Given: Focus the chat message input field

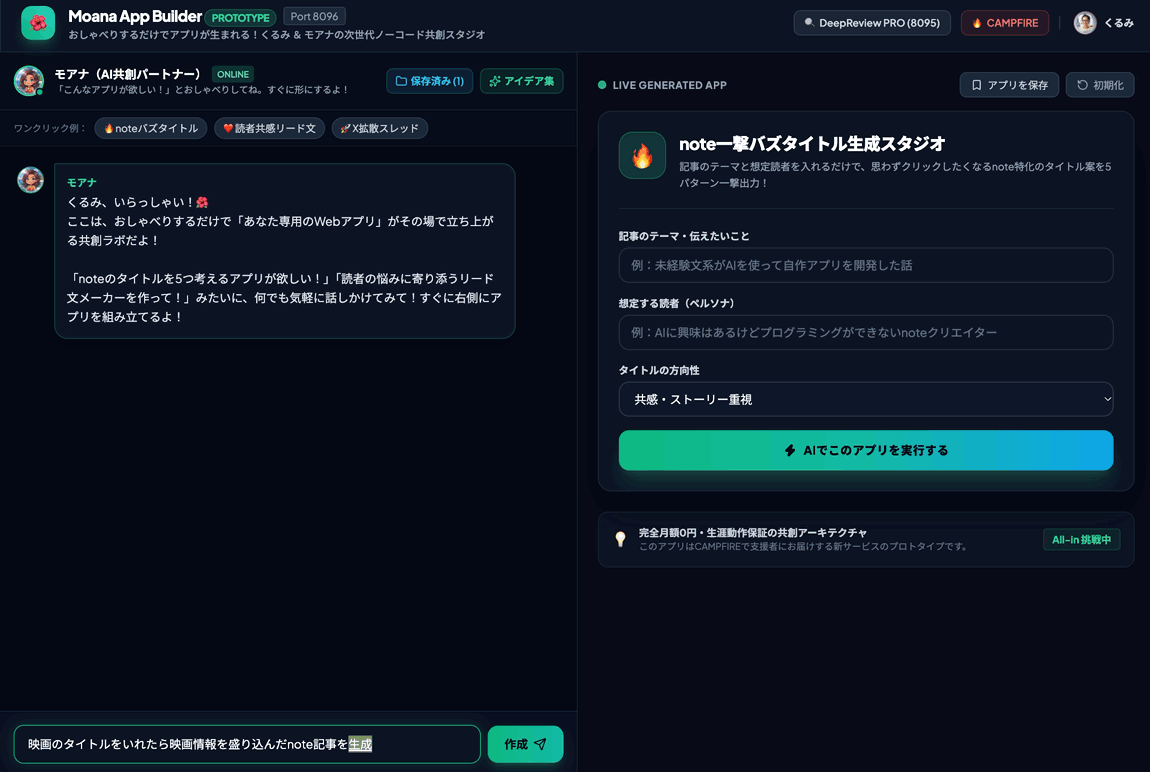Looking at the screenshot, I should click(x=247, y=744).
